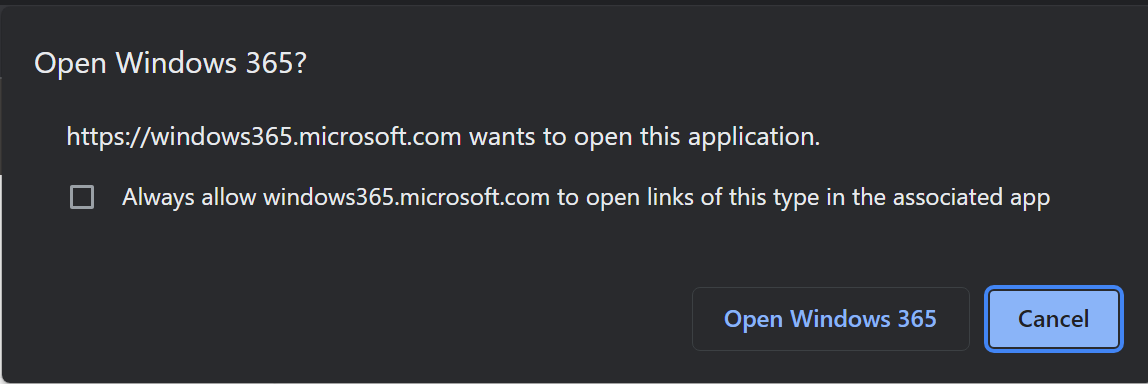Click the blue focus outline of Cancel
This screenshot has width=1148, height=384.
pyautogui.click(x=1053, y=288)
